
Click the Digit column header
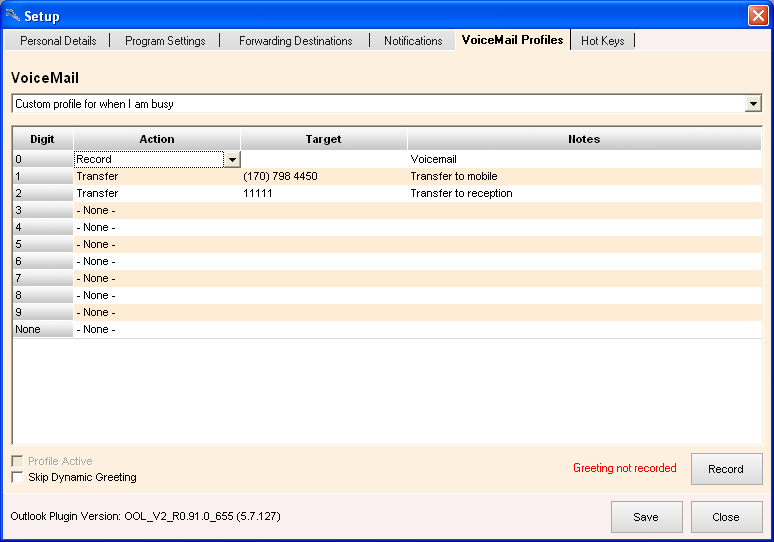point(43,139)
